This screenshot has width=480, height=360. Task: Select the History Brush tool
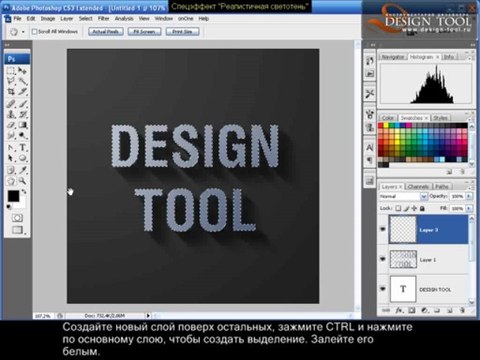pos(22,115)
